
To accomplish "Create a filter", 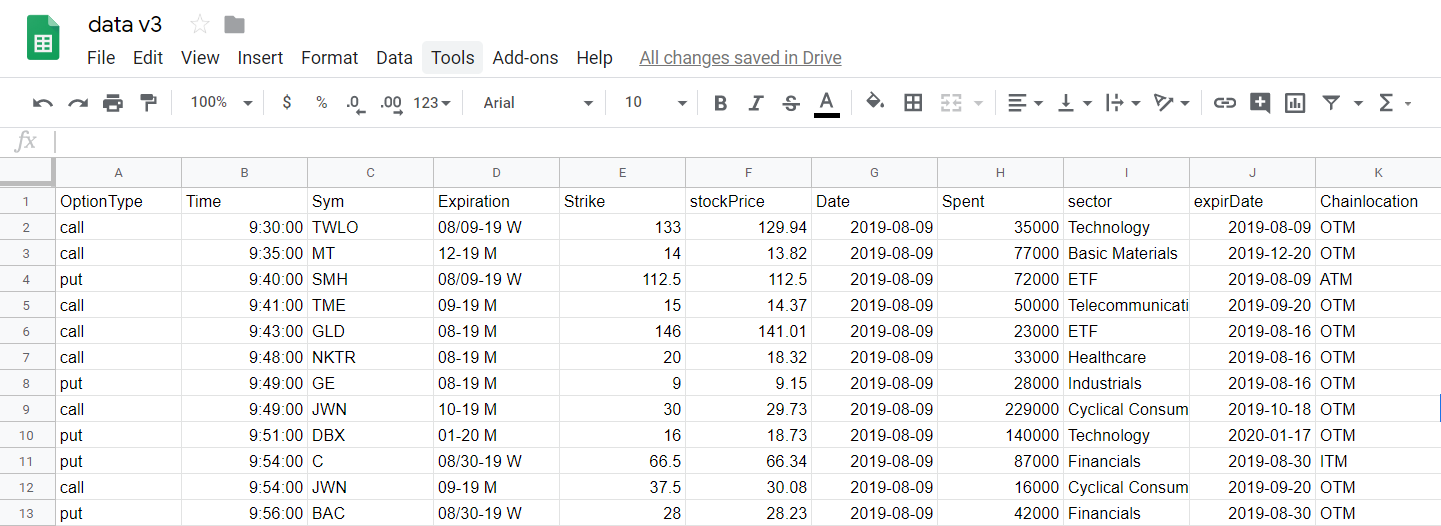I will point(1331,102).
